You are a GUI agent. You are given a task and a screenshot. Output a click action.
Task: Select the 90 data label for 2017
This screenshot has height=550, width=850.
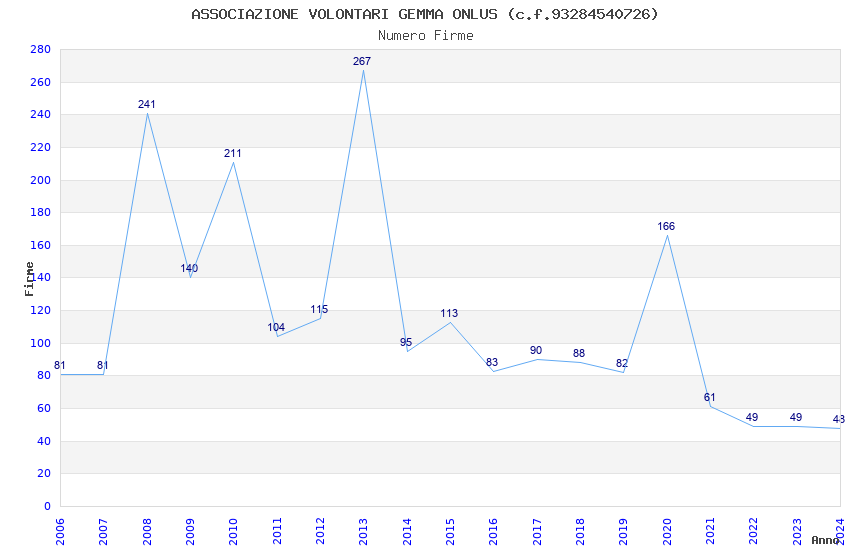point(536,351)
